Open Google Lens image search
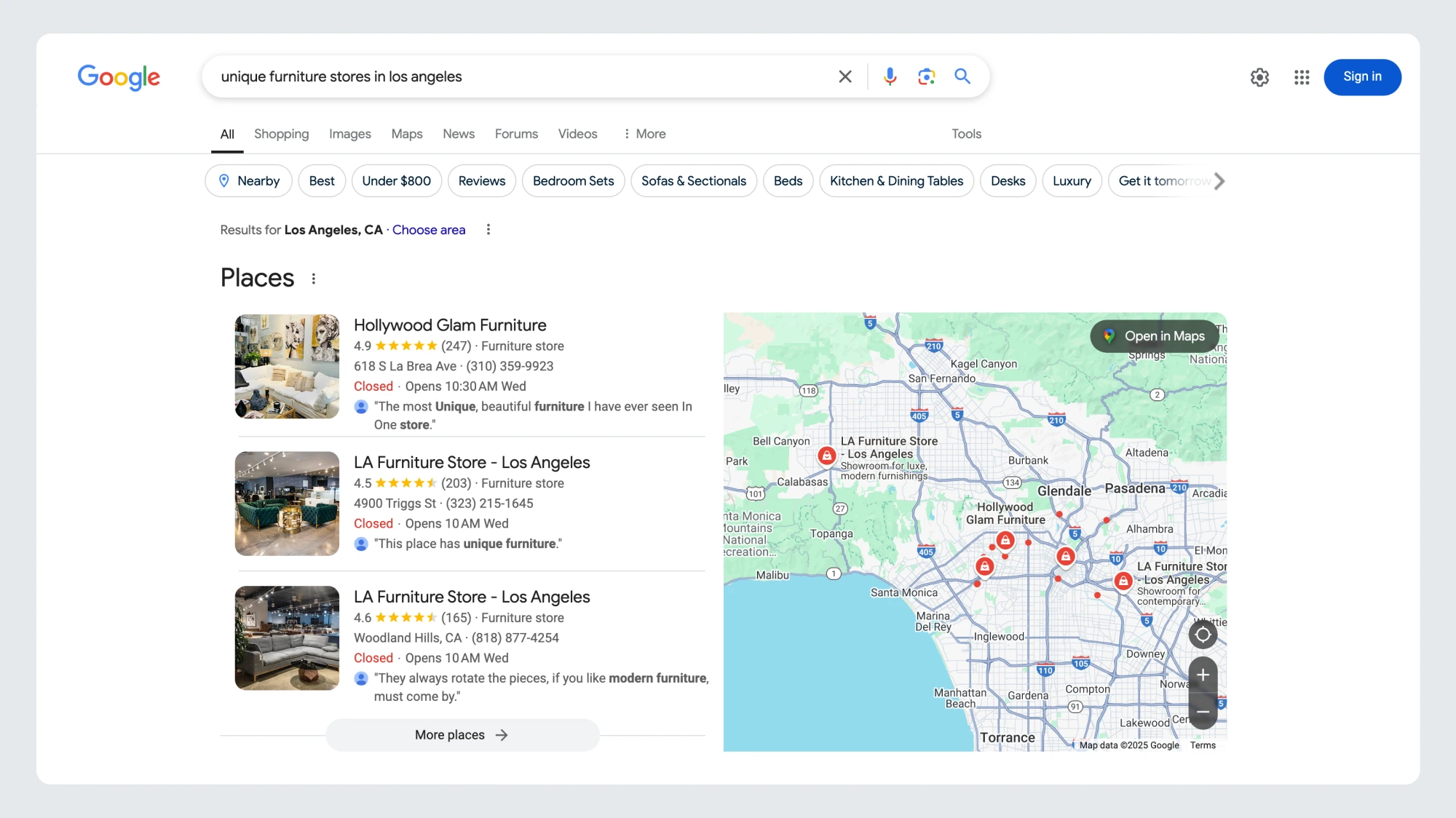Viewport: 1456px width, 818px height. [926, 76]
